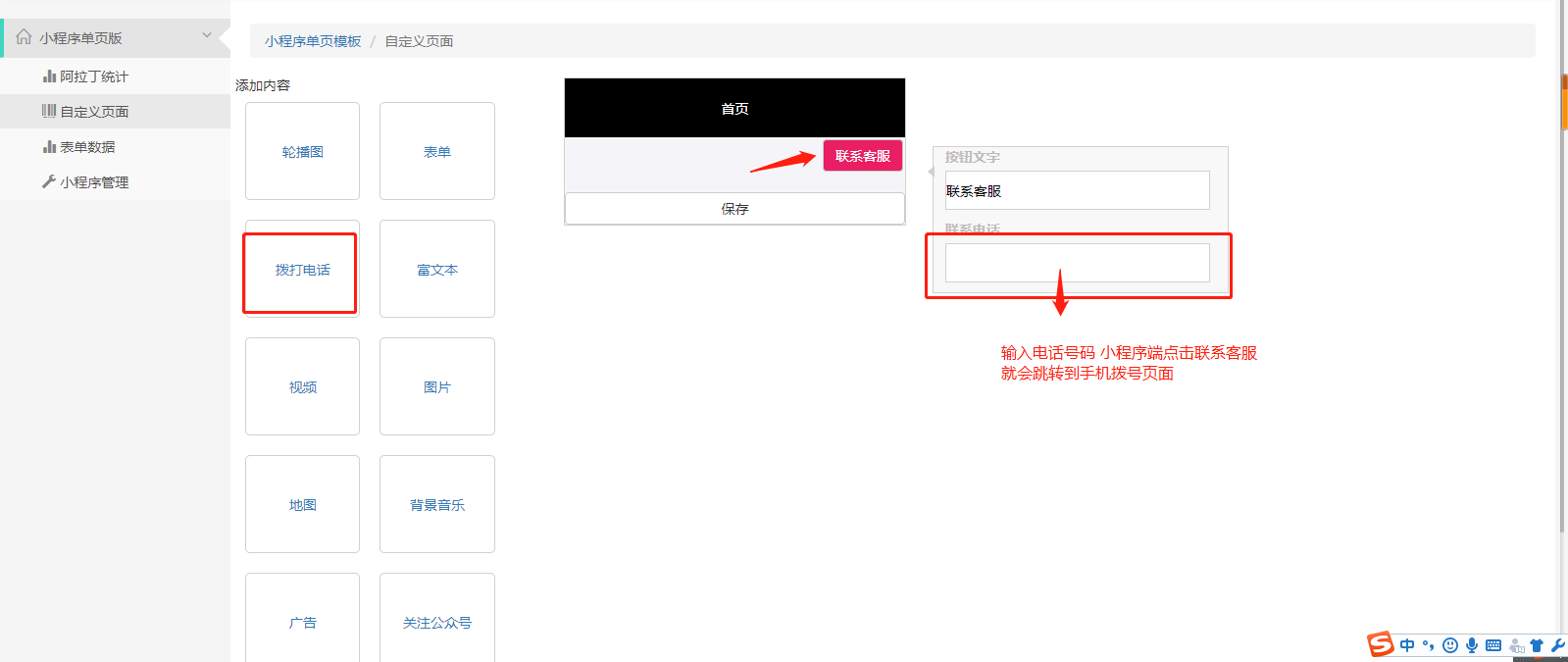
Task: Add the 轮播图 carousel component
Action: [x=302, y=152]
